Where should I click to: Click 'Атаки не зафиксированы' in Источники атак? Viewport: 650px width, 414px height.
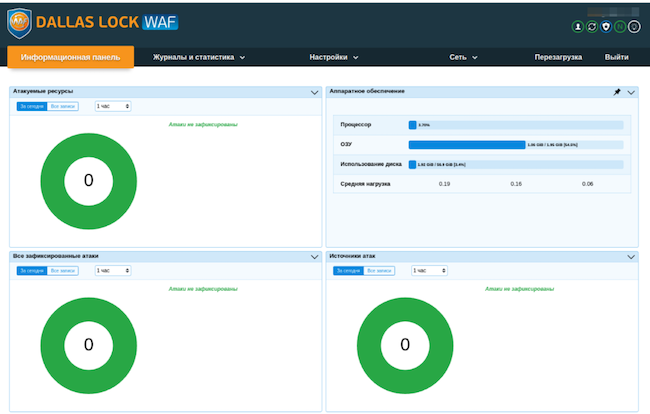(x=519, y=289)
